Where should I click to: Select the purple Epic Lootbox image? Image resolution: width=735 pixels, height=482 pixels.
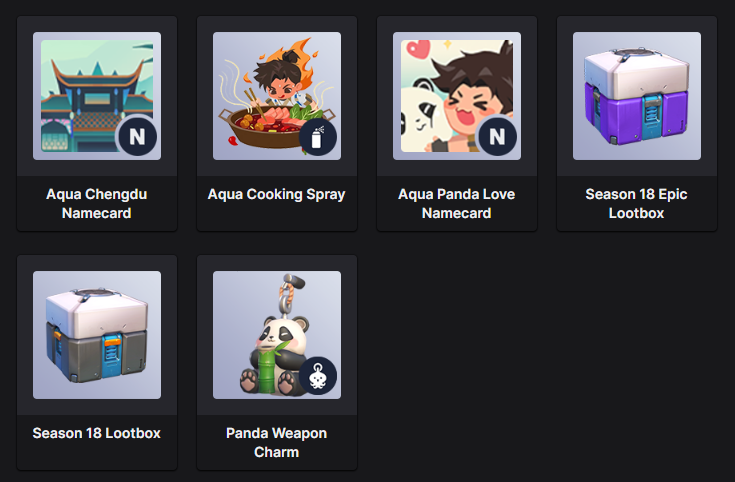637,96
